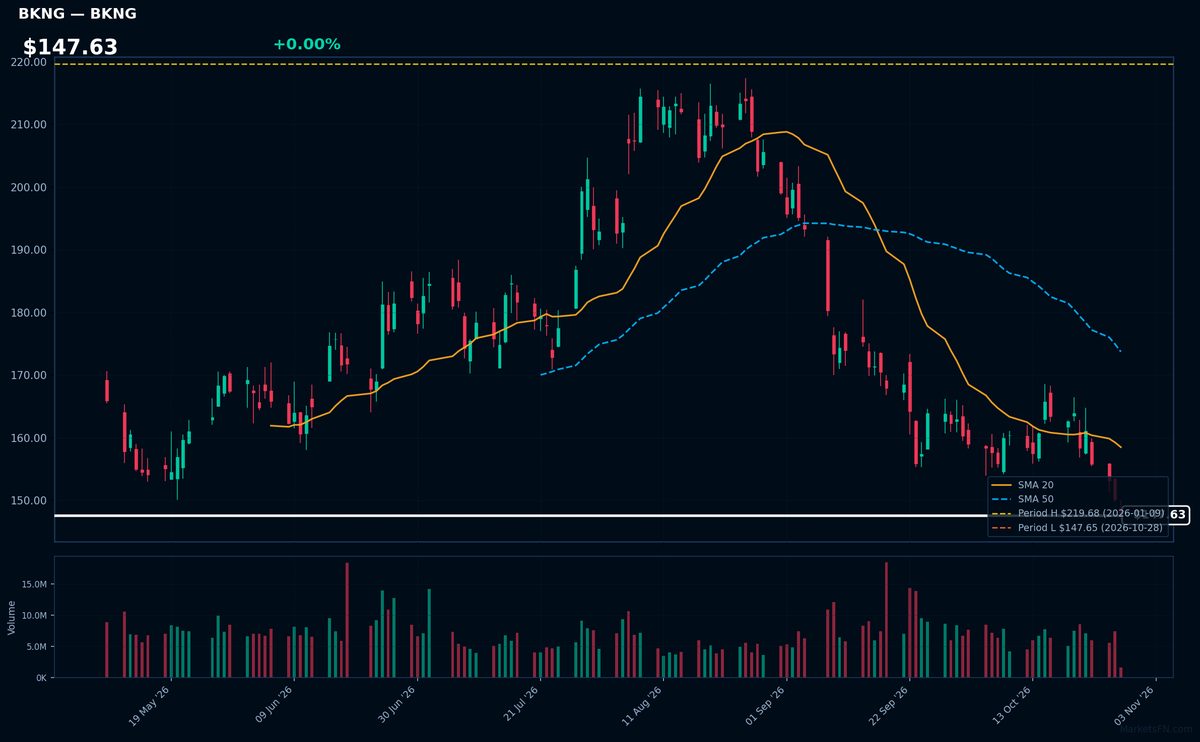The width and height of the screenshot is (1200, 742).
Task: Click the 10.0M volume axis label
Action: pyautogui.click(x=34, y=615)
